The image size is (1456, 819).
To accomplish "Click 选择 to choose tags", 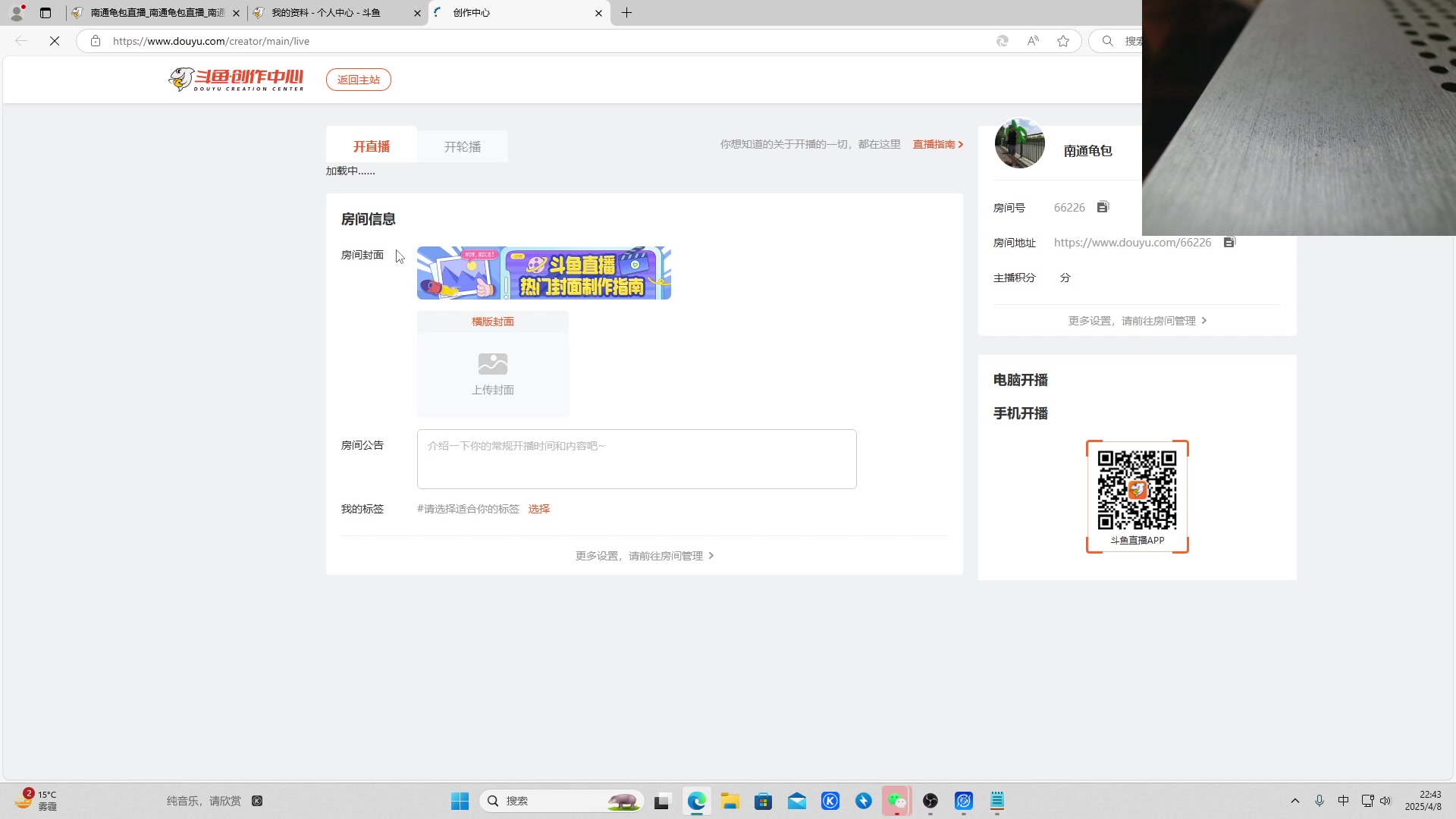I will [x=539, y=509].
